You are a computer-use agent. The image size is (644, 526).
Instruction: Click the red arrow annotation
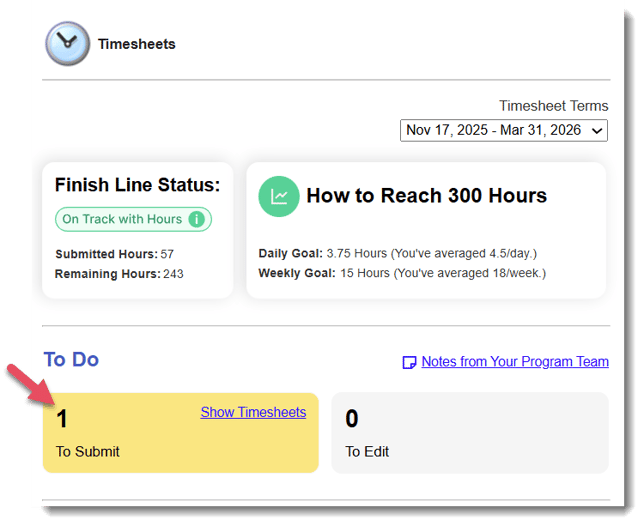click(28, 387)
